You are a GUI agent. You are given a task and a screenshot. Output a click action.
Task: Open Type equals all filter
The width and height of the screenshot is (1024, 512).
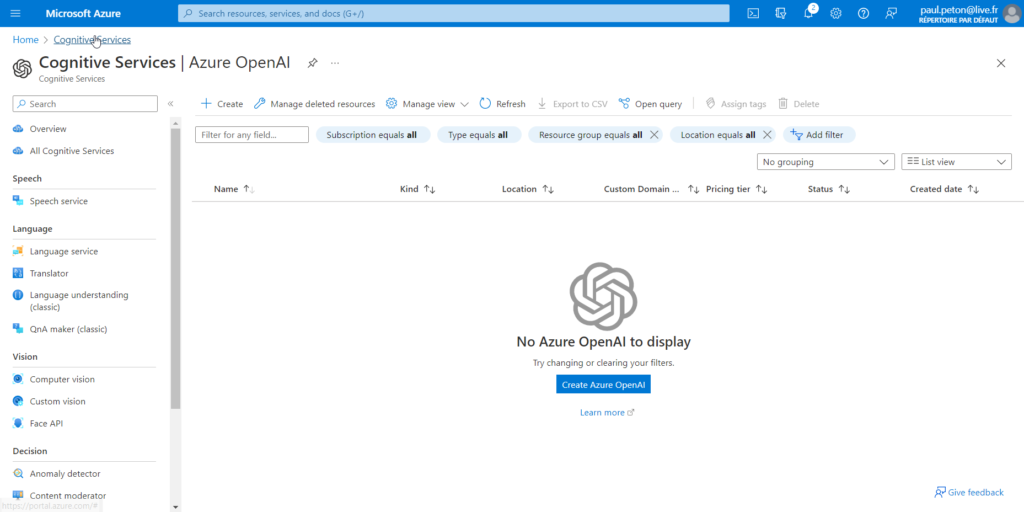coord(479,135)
